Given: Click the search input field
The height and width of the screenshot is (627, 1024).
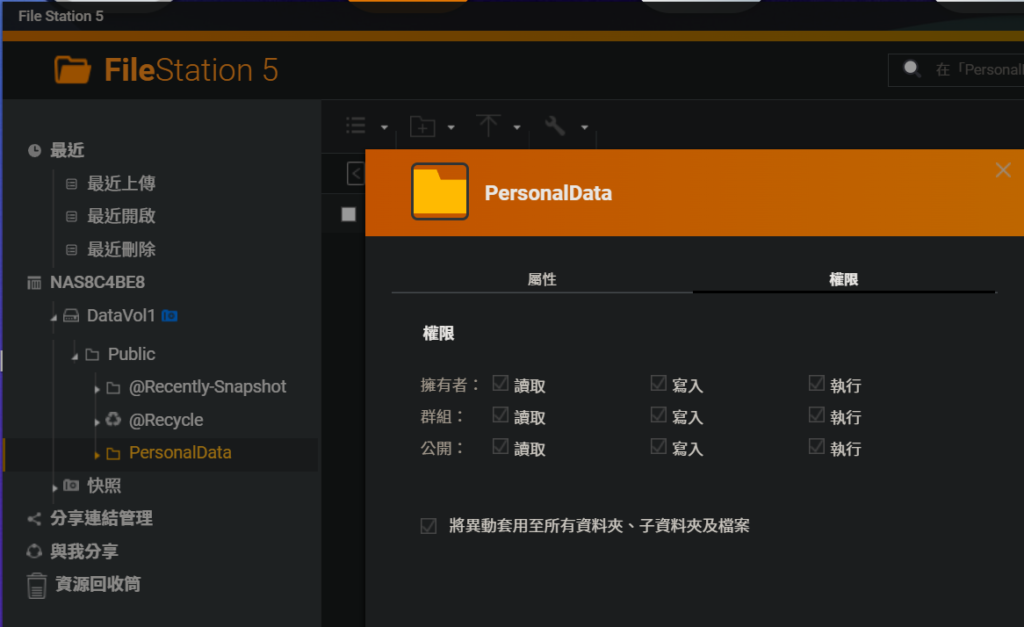Looking at the screenshot, I should click(x=956, y=69).
